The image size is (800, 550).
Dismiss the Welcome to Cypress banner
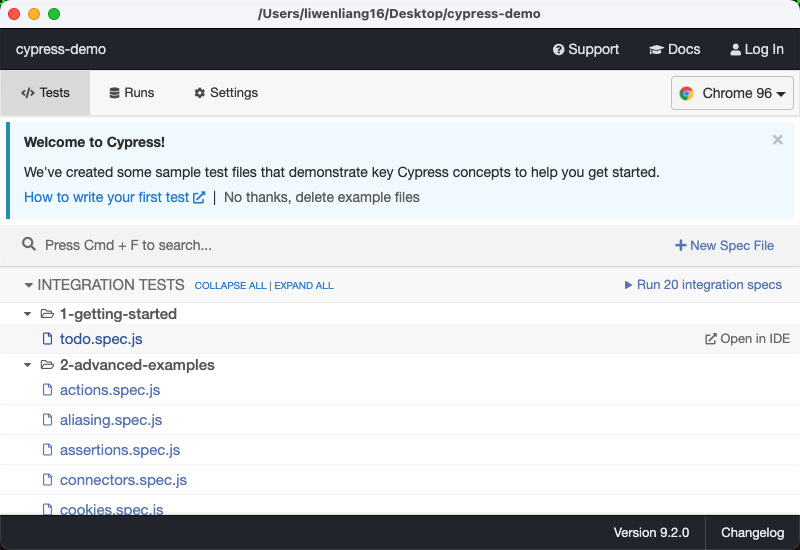(778, 140)
